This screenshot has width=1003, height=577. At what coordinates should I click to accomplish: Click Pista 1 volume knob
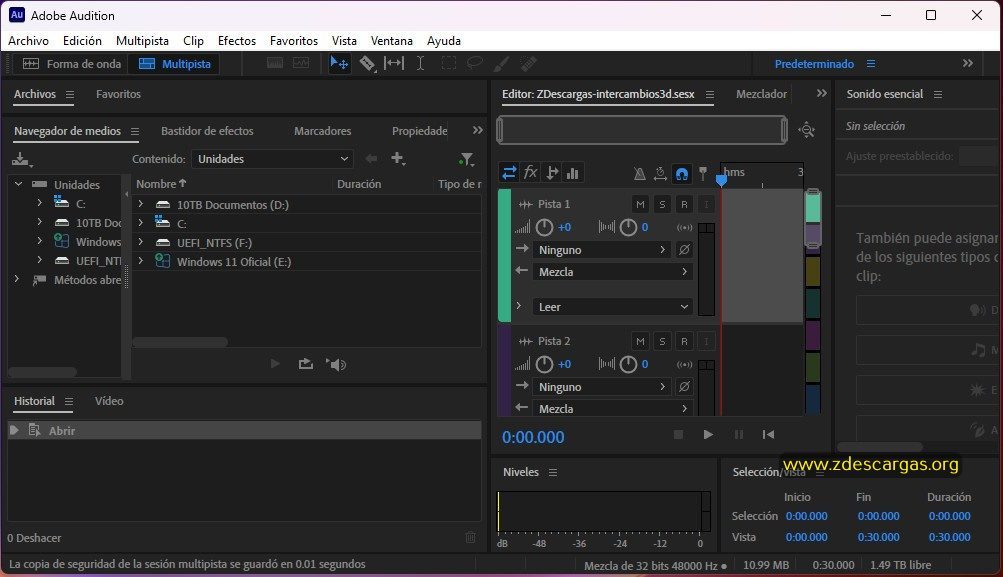(x=544, y=227)
